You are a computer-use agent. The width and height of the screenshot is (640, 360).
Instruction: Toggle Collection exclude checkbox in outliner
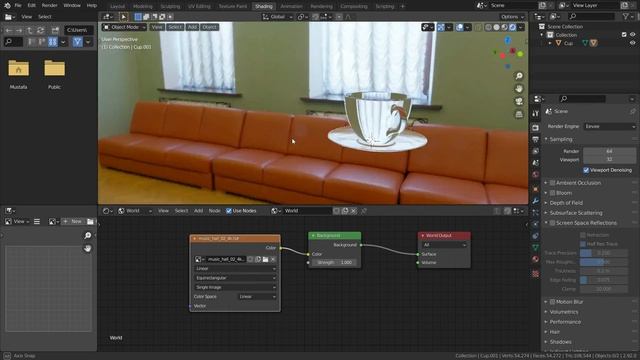[624, 35]
